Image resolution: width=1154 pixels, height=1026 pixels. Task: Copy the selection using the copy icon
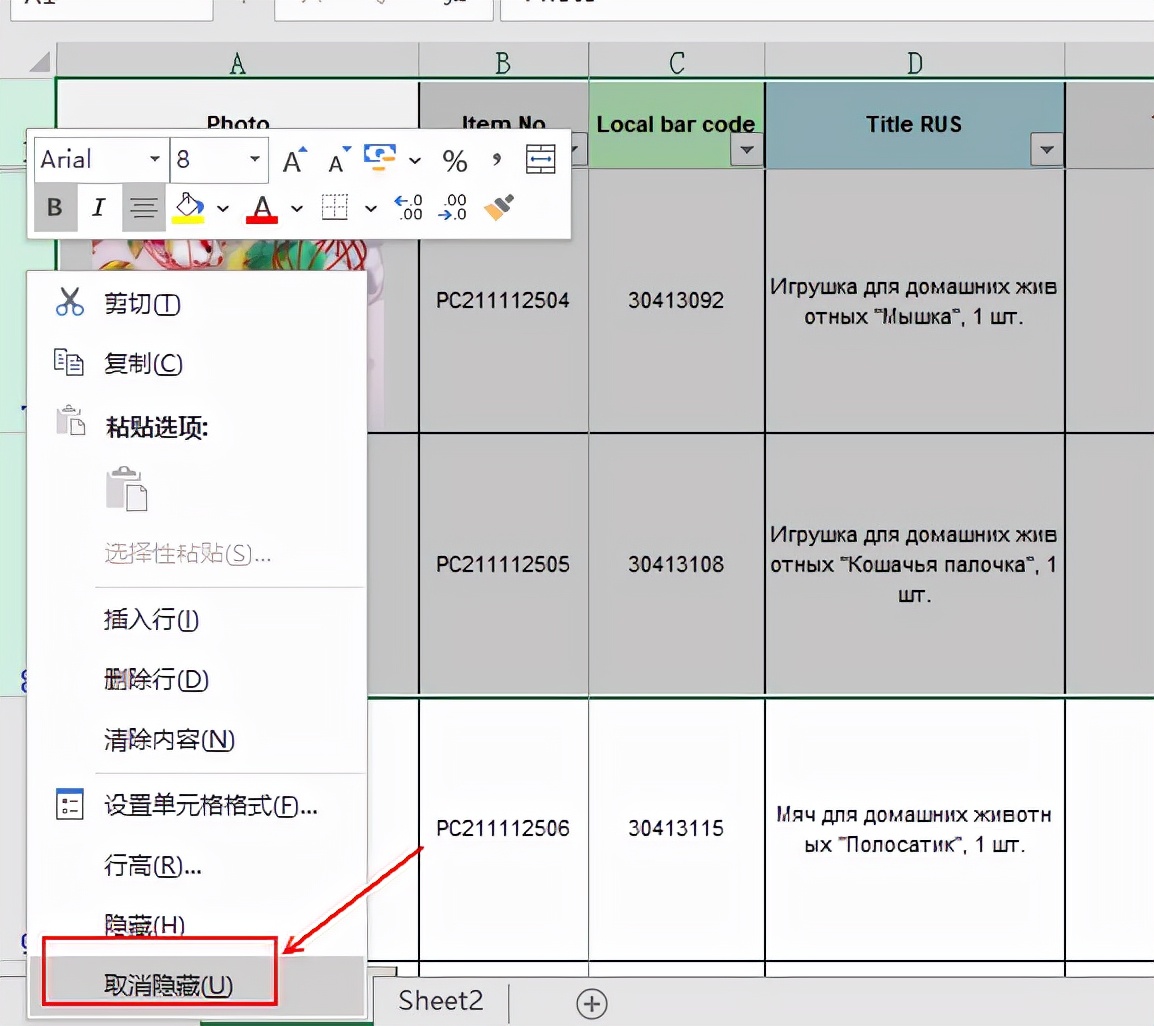click(x=70, y=363)
